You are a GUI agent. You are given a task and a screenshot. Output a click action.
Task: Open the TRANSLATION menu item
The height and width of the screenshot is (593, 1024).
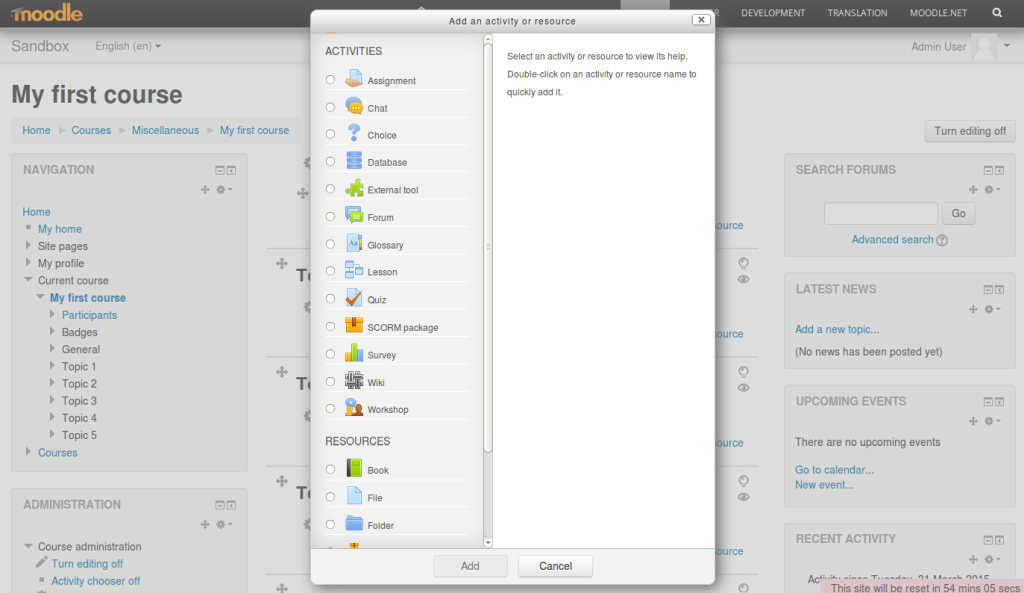click(x=857, y=13)
